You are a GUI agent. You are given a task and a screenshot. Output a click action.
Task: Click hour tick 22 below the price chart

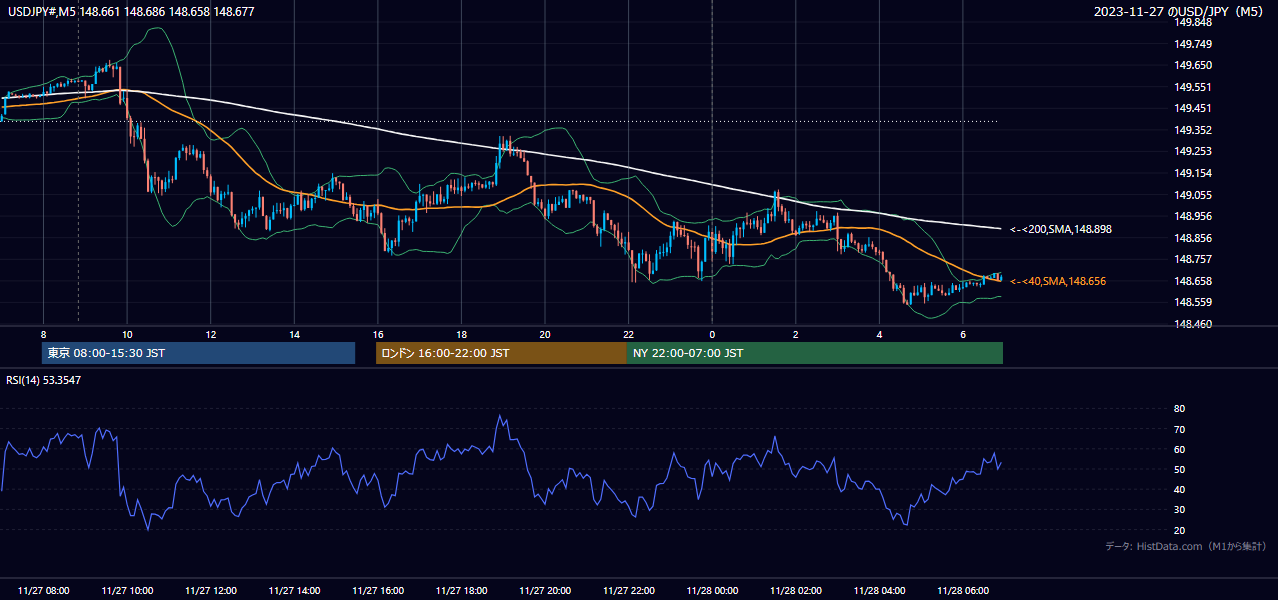628,334
